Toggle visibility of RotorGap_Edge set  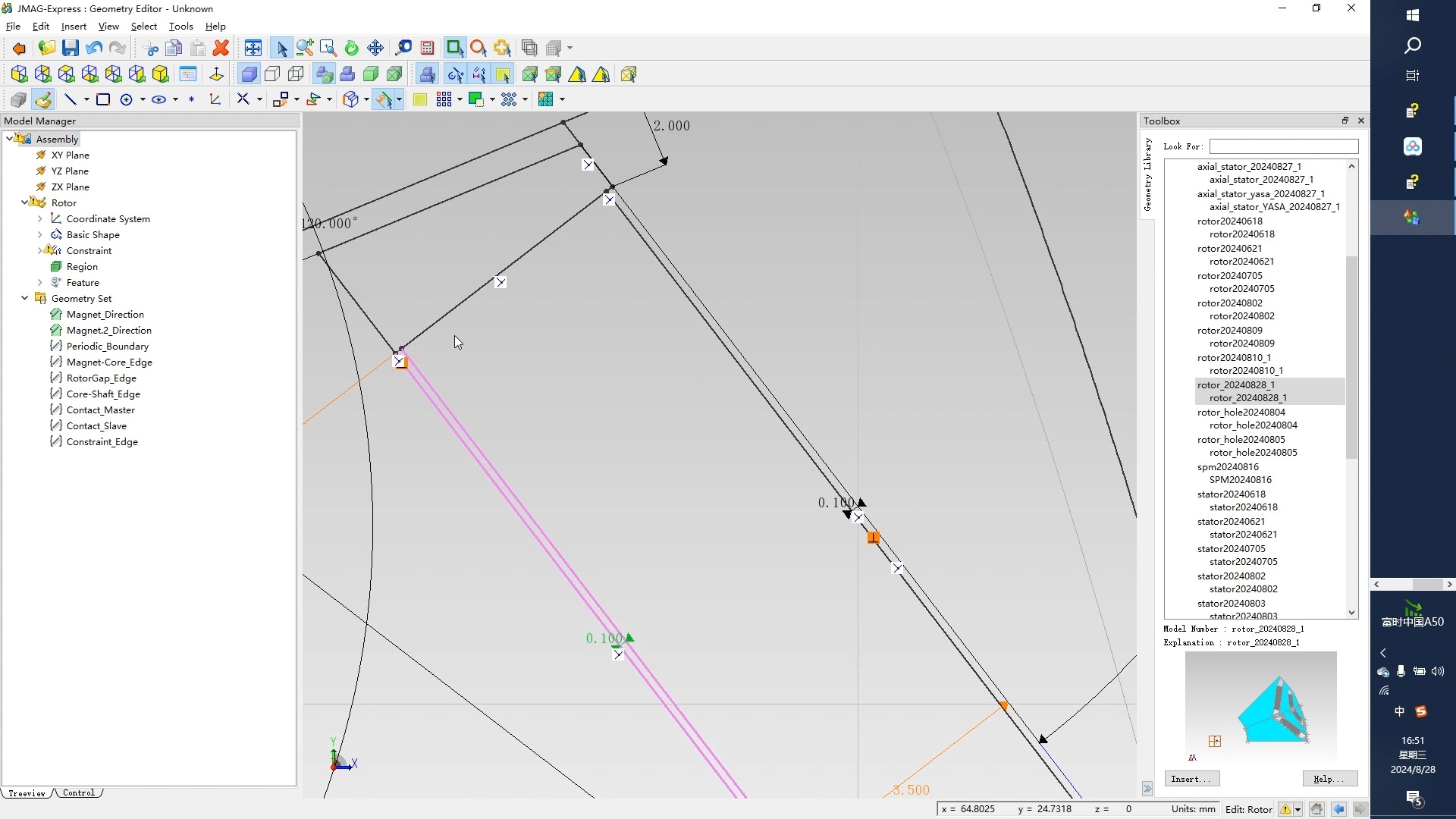pyautogui.click(x=57, y=377)
